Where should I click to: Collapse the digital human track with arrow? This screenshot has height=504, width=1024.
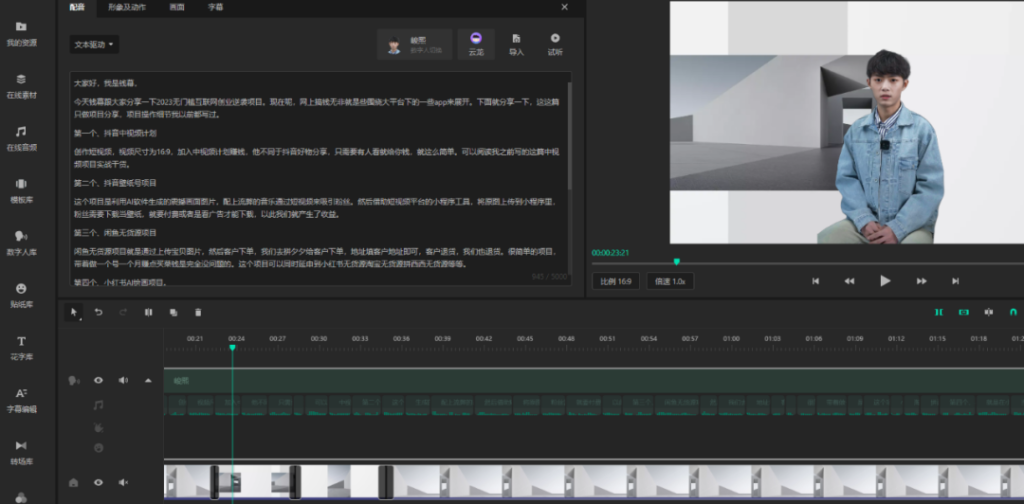[149, 380]
